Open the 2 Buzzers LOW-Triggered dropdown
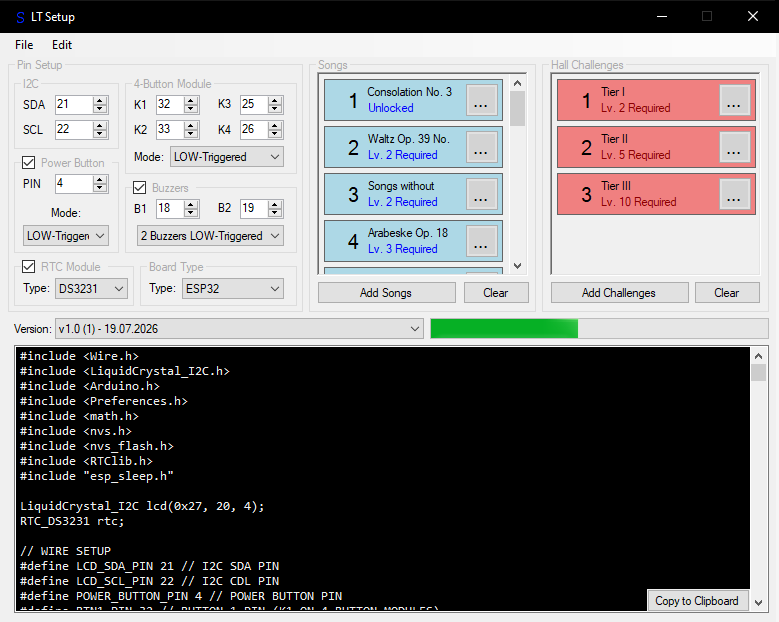Screen dimensions: 779x622 pyautogui.click(x=210, y=235)
